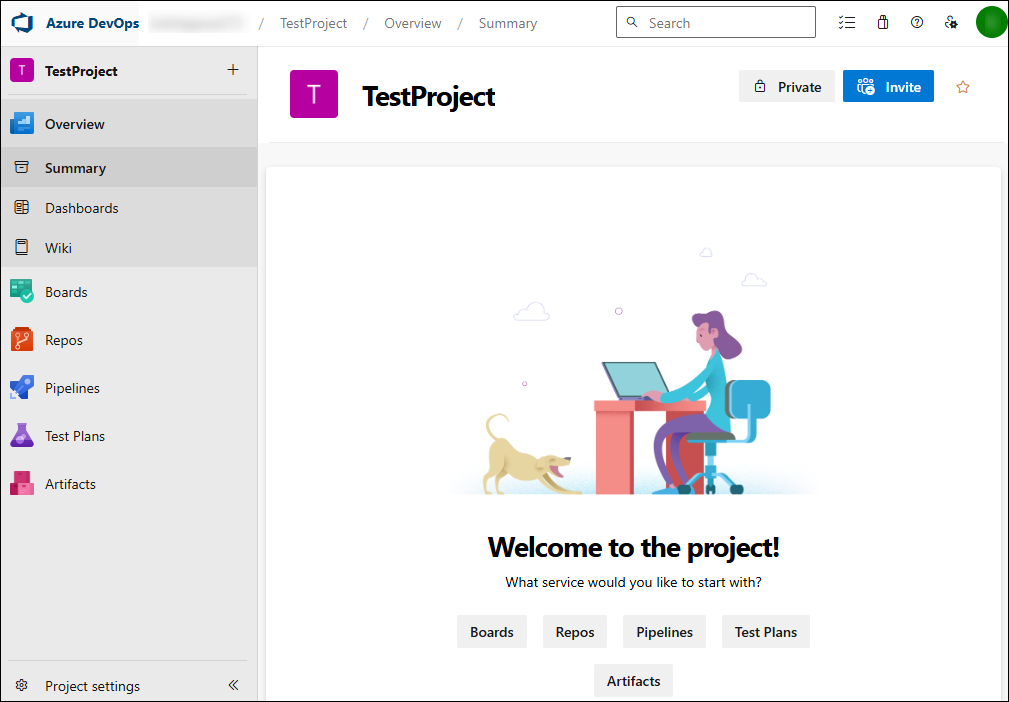Open Boards in the left navigation

tap(129, 291)
